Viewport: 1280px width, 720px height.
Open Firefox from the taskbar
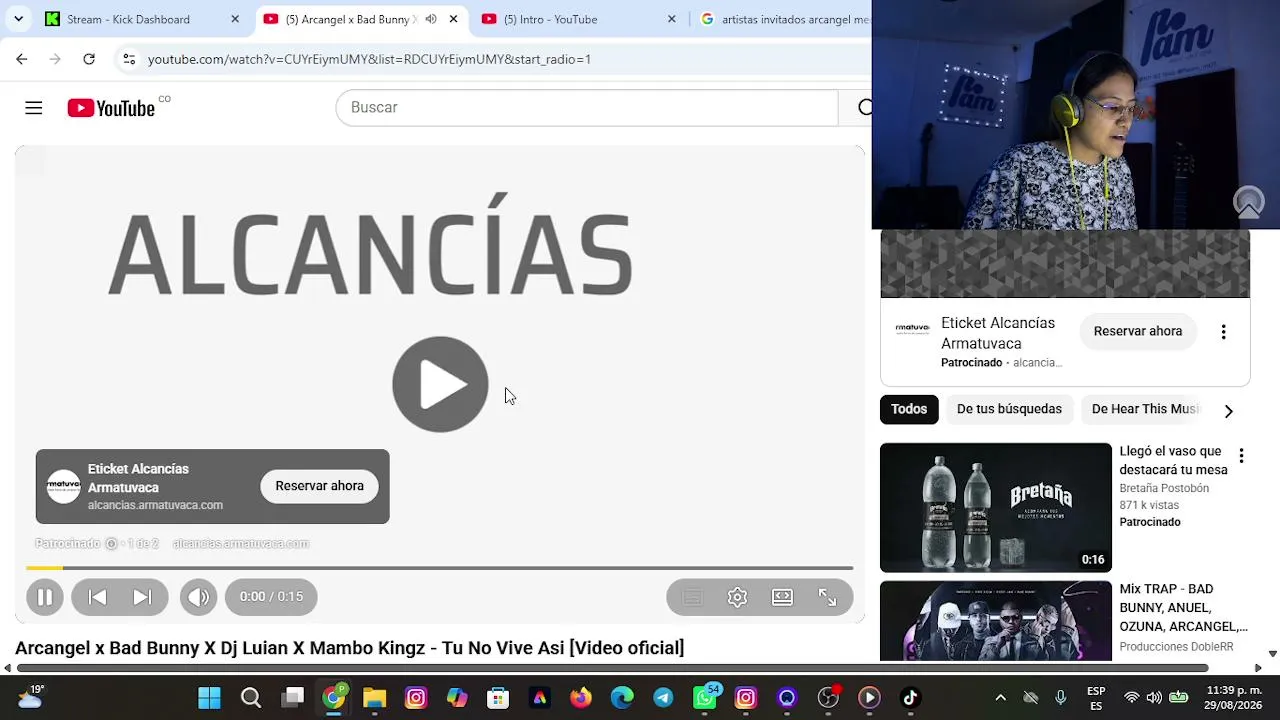tap(580, 698)
